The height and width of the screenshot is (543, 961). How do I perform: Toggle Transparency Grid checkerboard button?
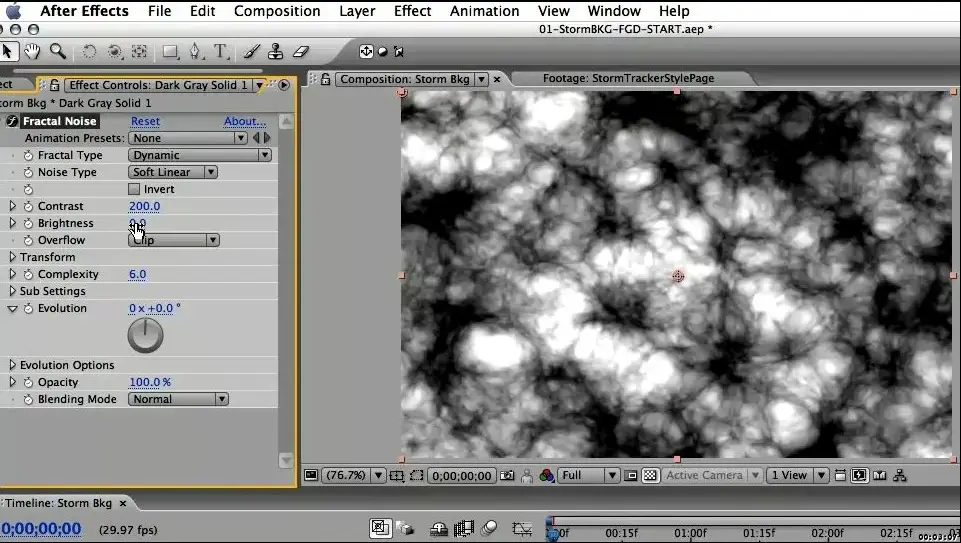click(x=650, y=476)
